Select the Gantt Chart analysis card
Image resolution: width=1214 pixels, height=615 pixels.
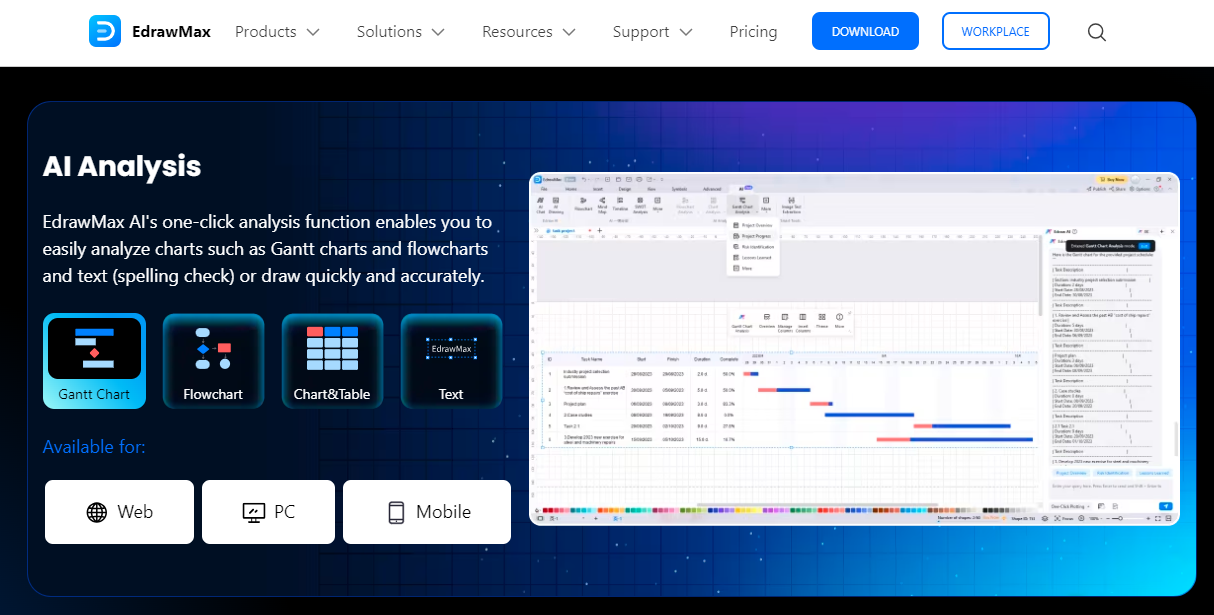pyautogui.click(x=94, y=361)
